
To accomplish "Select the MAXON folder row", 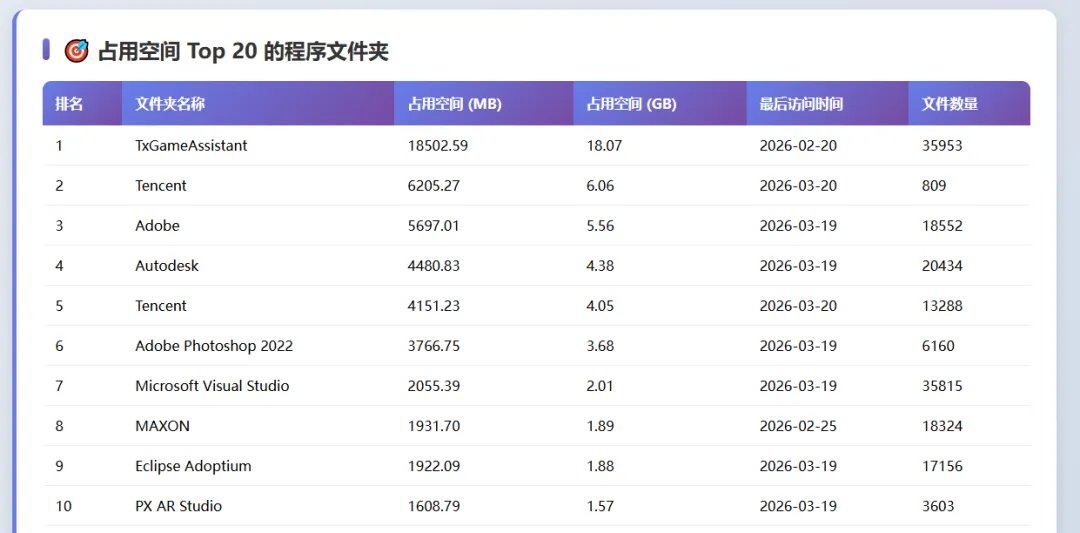I will 537,426.
